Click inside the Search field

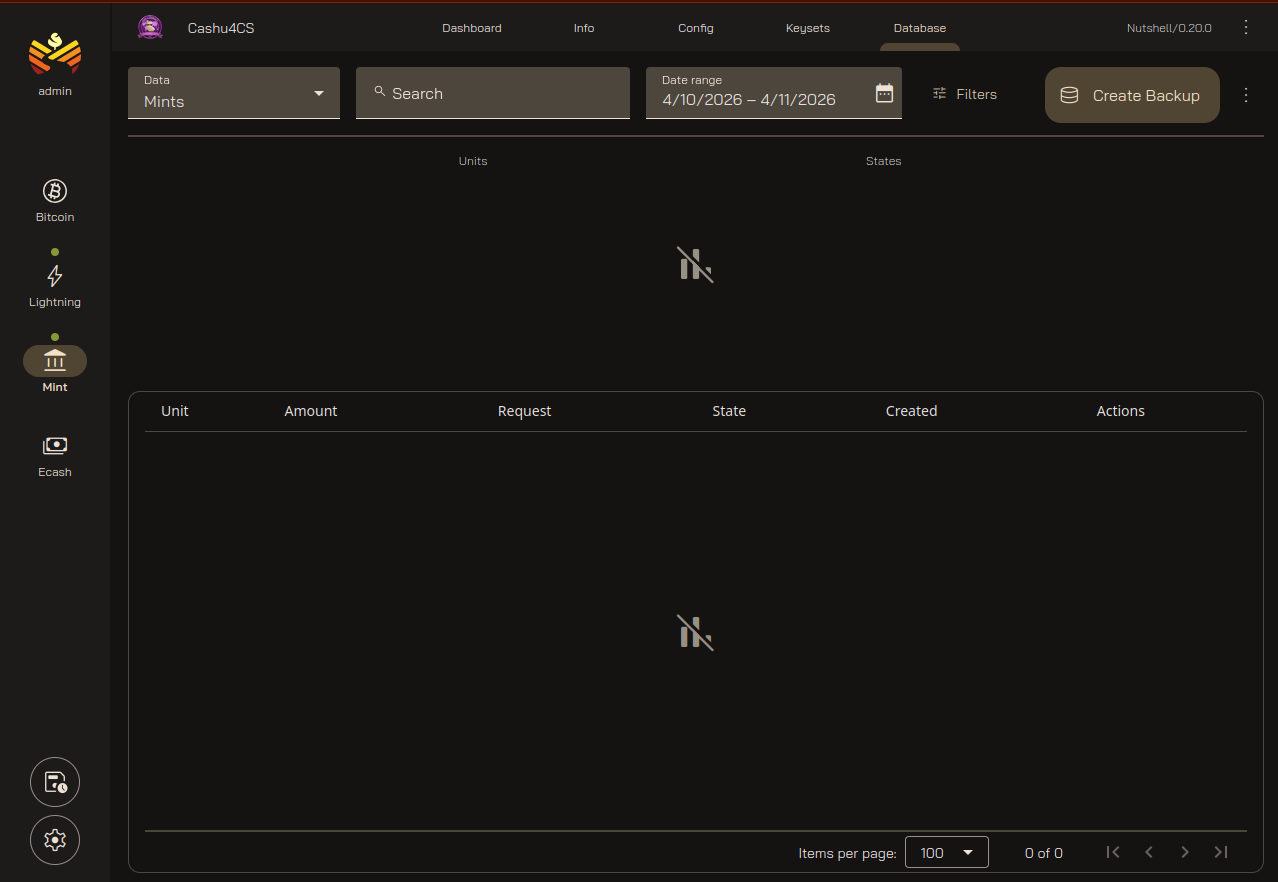(492, 93)
